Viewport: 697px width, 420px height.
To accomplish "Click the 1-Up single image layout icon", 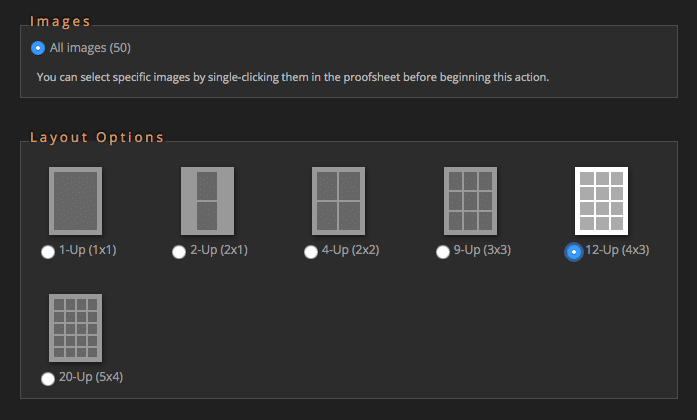I will coord(76,201).
